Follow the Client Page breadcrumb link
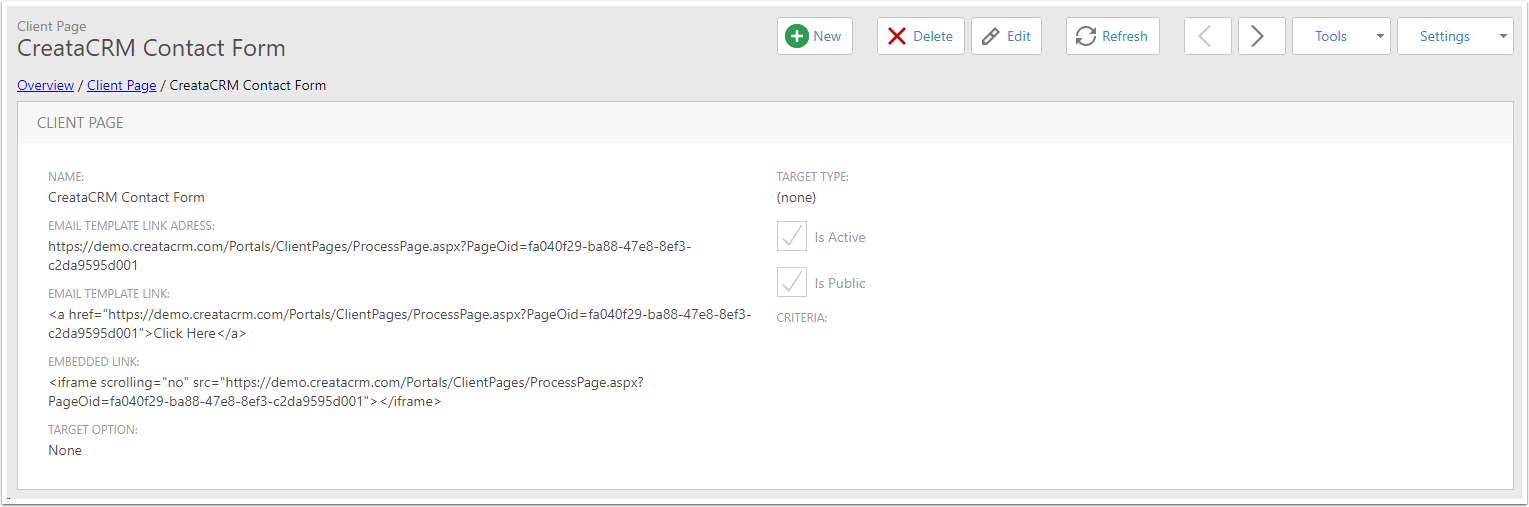 click(x=121, y=85)
